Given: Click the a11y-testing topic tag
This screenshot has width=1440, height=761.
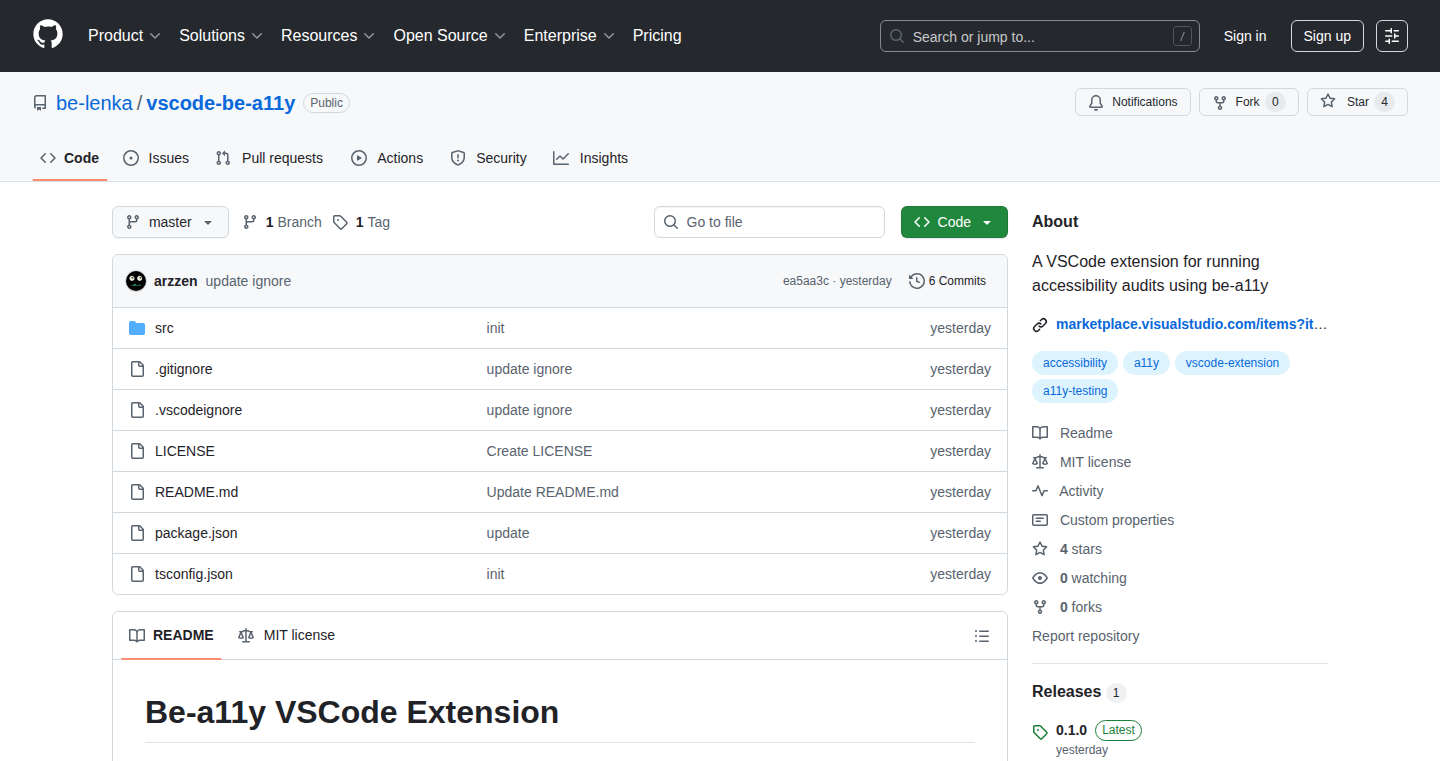Looking at the screenshot, I should point(1075,391).
